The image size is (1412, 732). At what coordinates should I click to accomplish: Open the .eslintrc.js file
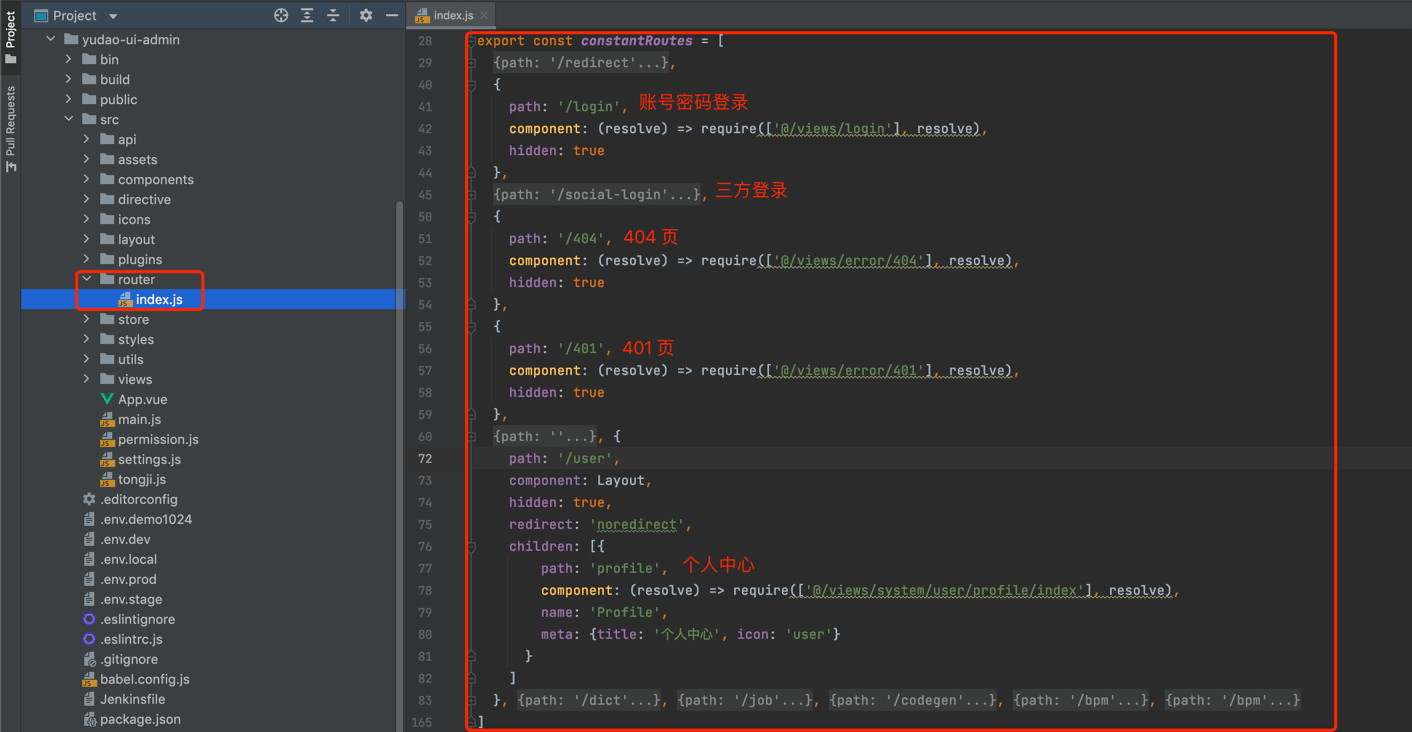point(131,639)
